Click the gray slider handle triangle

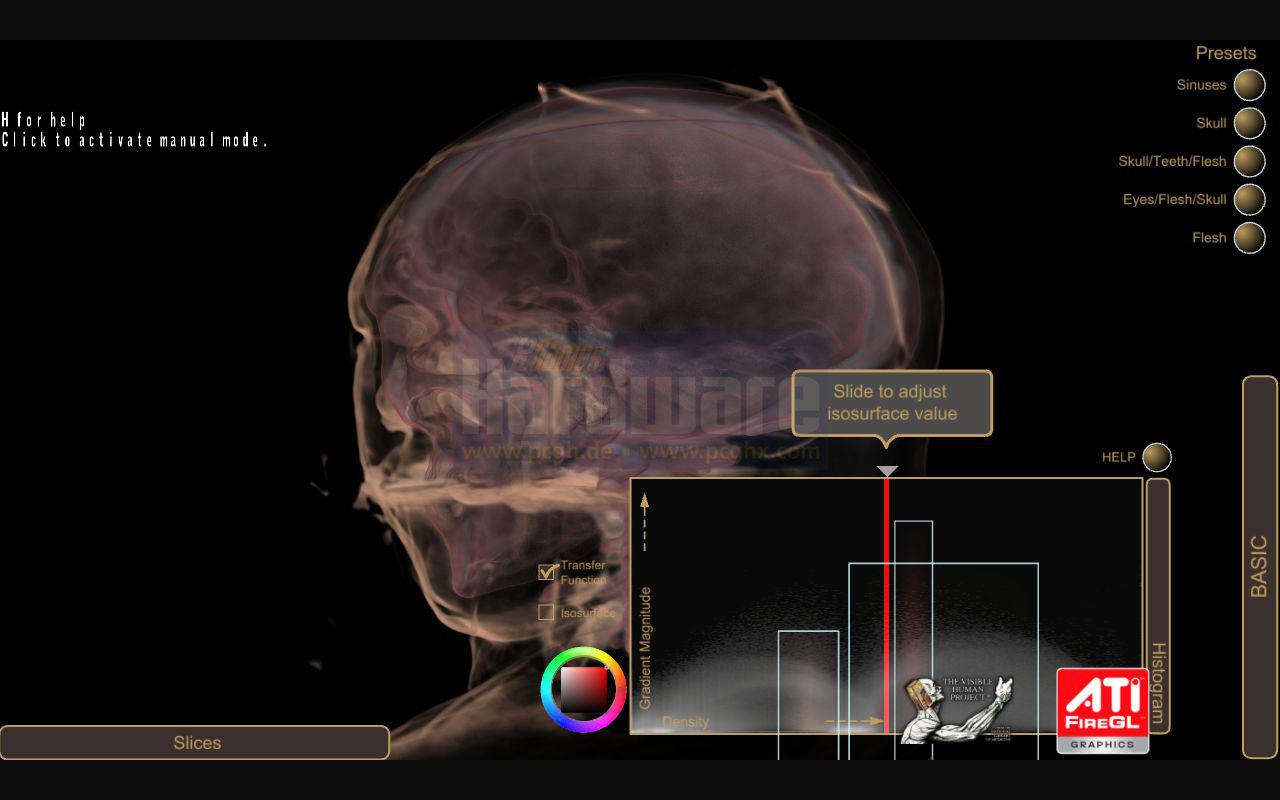point(887,471)
